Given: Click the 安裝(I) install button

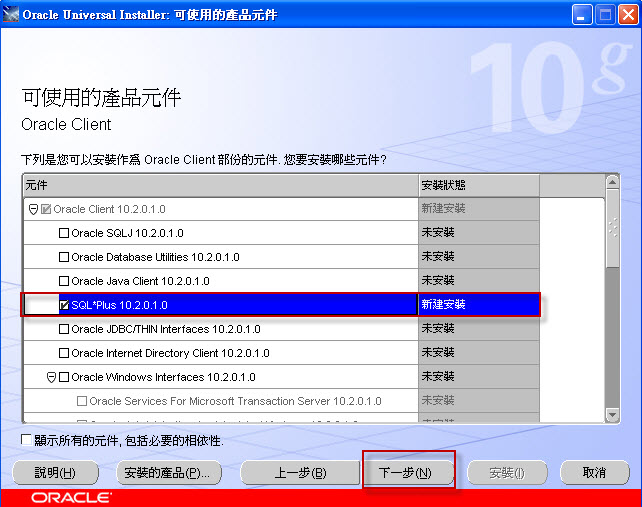Looking at the screenshot, I should pos(507,473).
